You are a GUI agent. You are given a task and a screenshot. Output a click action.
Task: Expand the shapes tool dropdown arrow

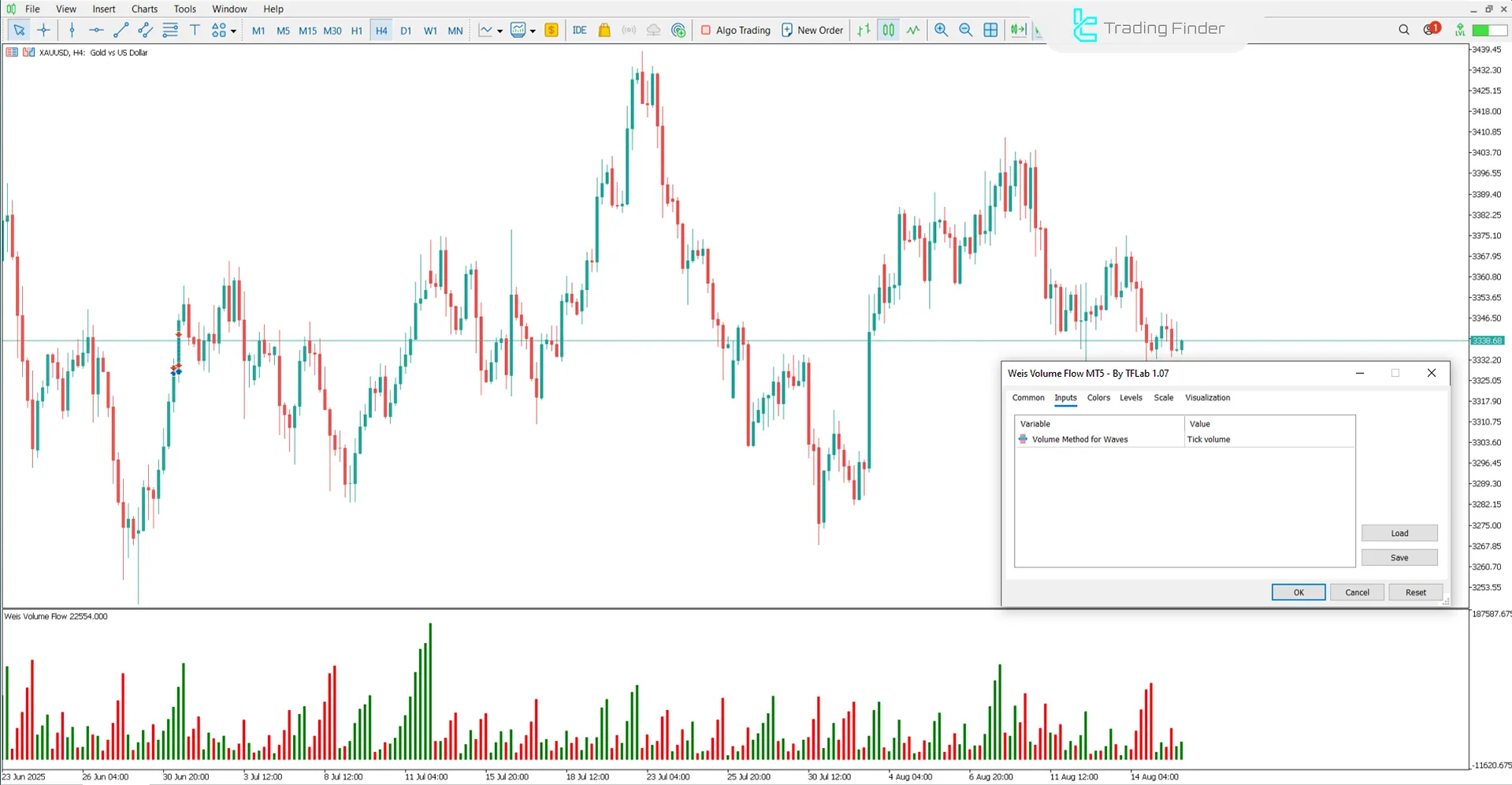[233, 30]
